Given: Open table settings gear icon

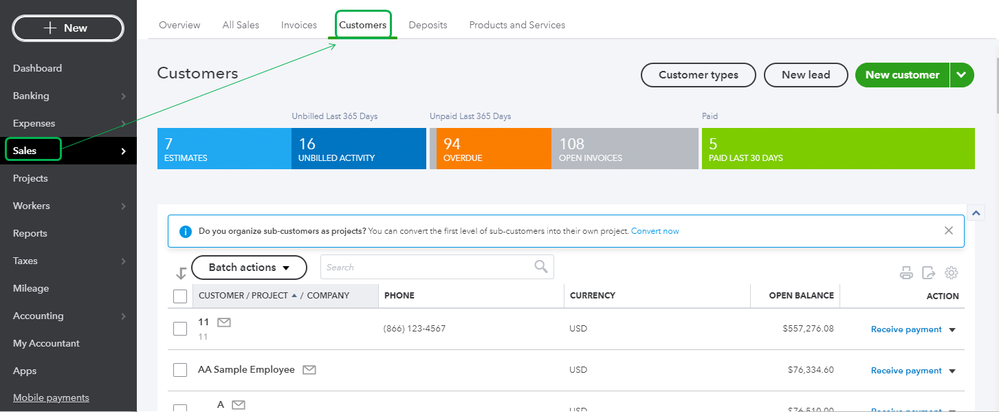Looking at the screenshot, I should tap(951, 273).
